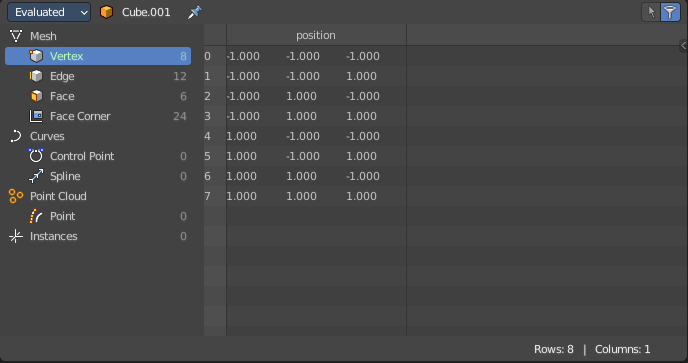Click the Vertex count value 8
688x363 pixels.
tap(183, 56)
